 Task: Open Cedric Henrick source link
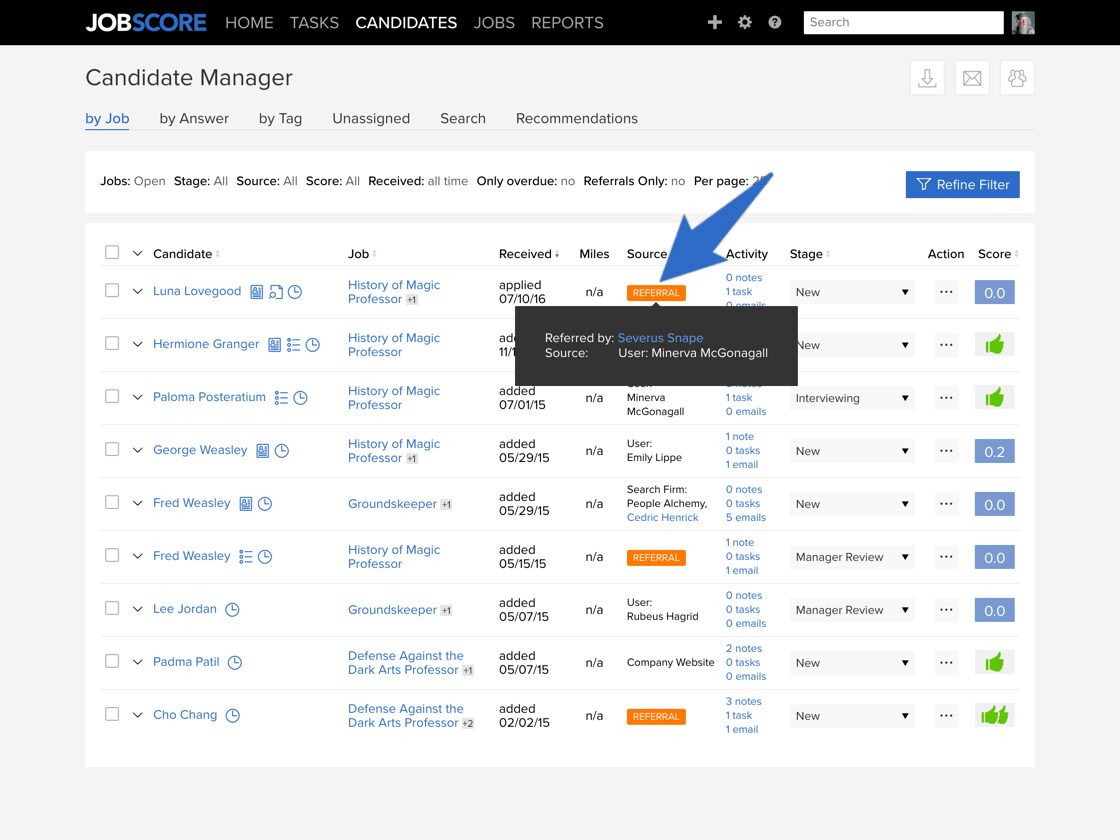point(662,517)
